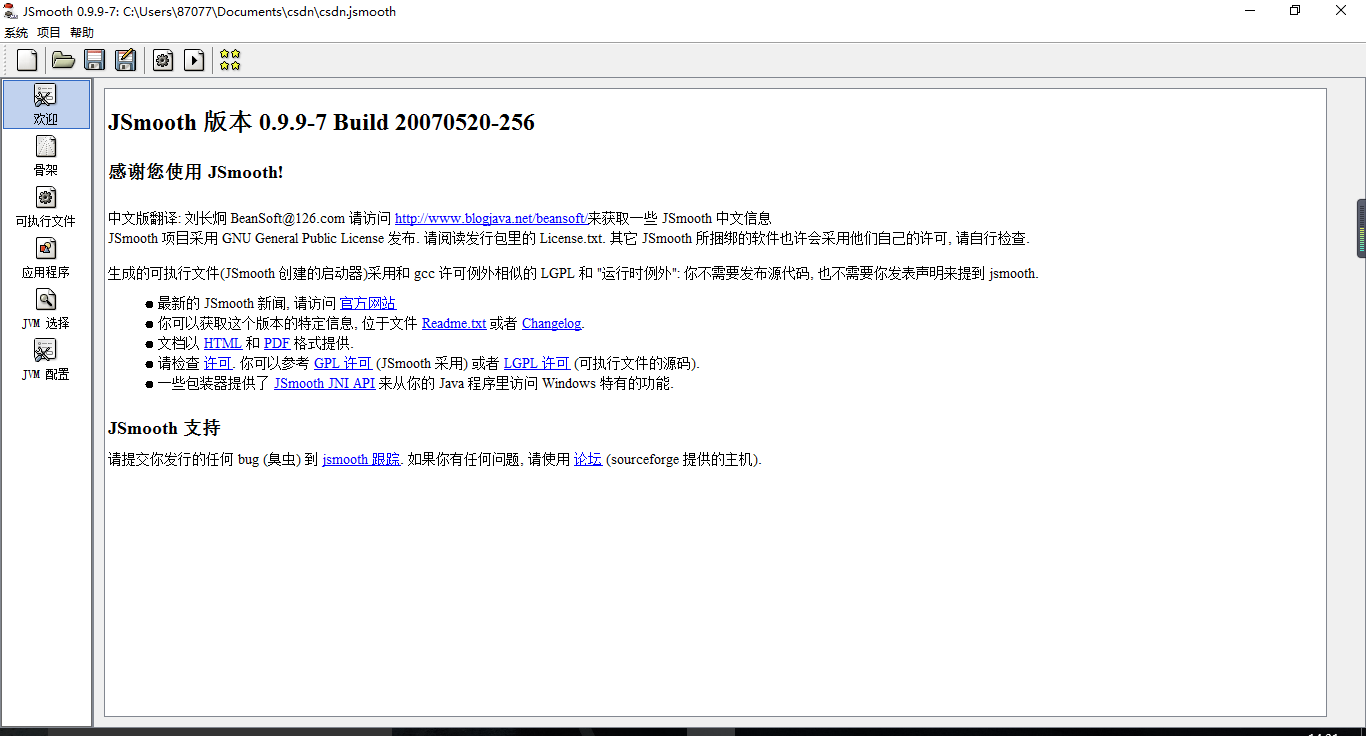Open the LGPL 许可 link
The height and width of the screenshot is (736, 1366).
(537, 363)
